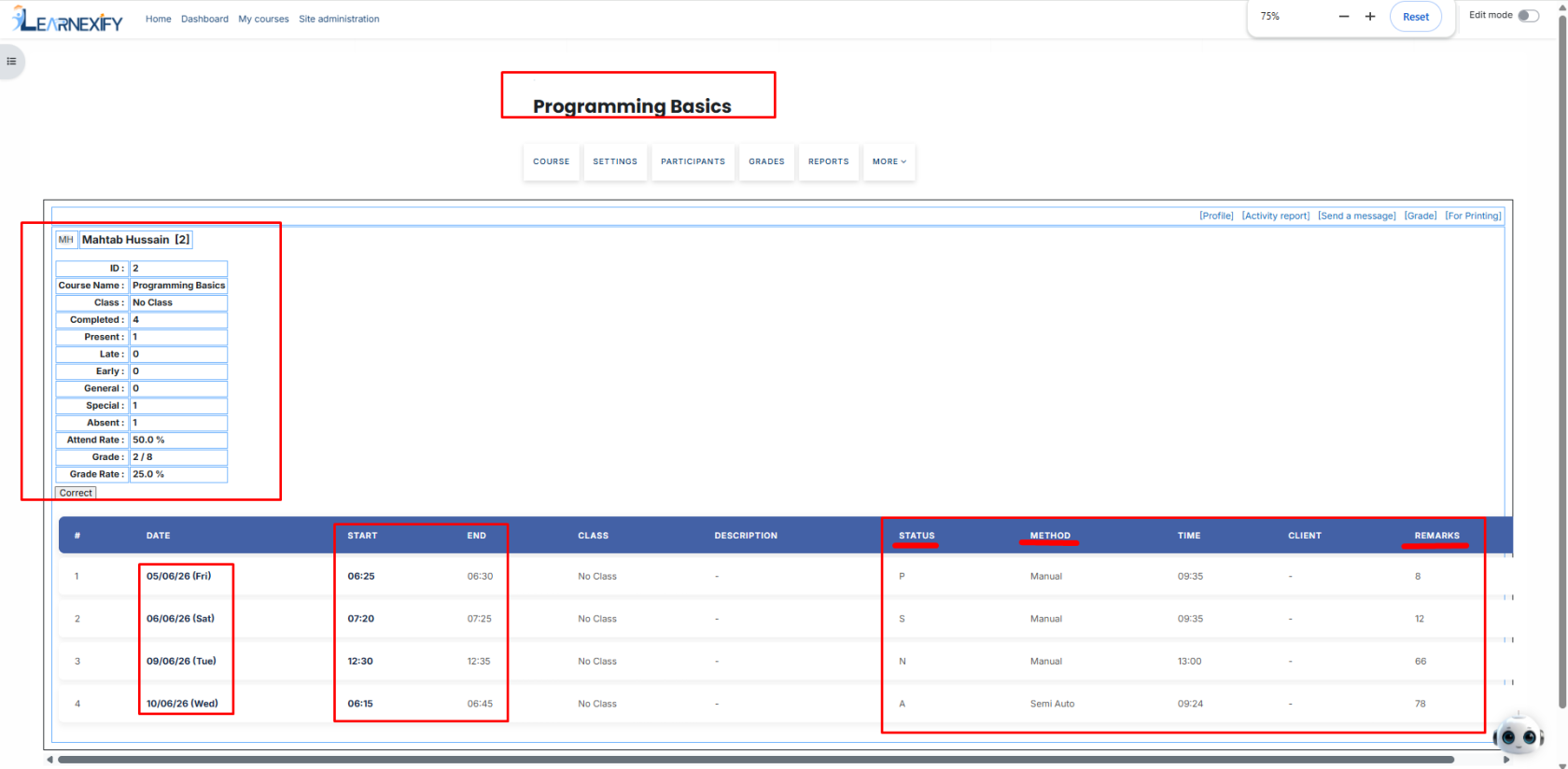
Task: Increase zoom with the plus icon
Action: pos(1370,17)
